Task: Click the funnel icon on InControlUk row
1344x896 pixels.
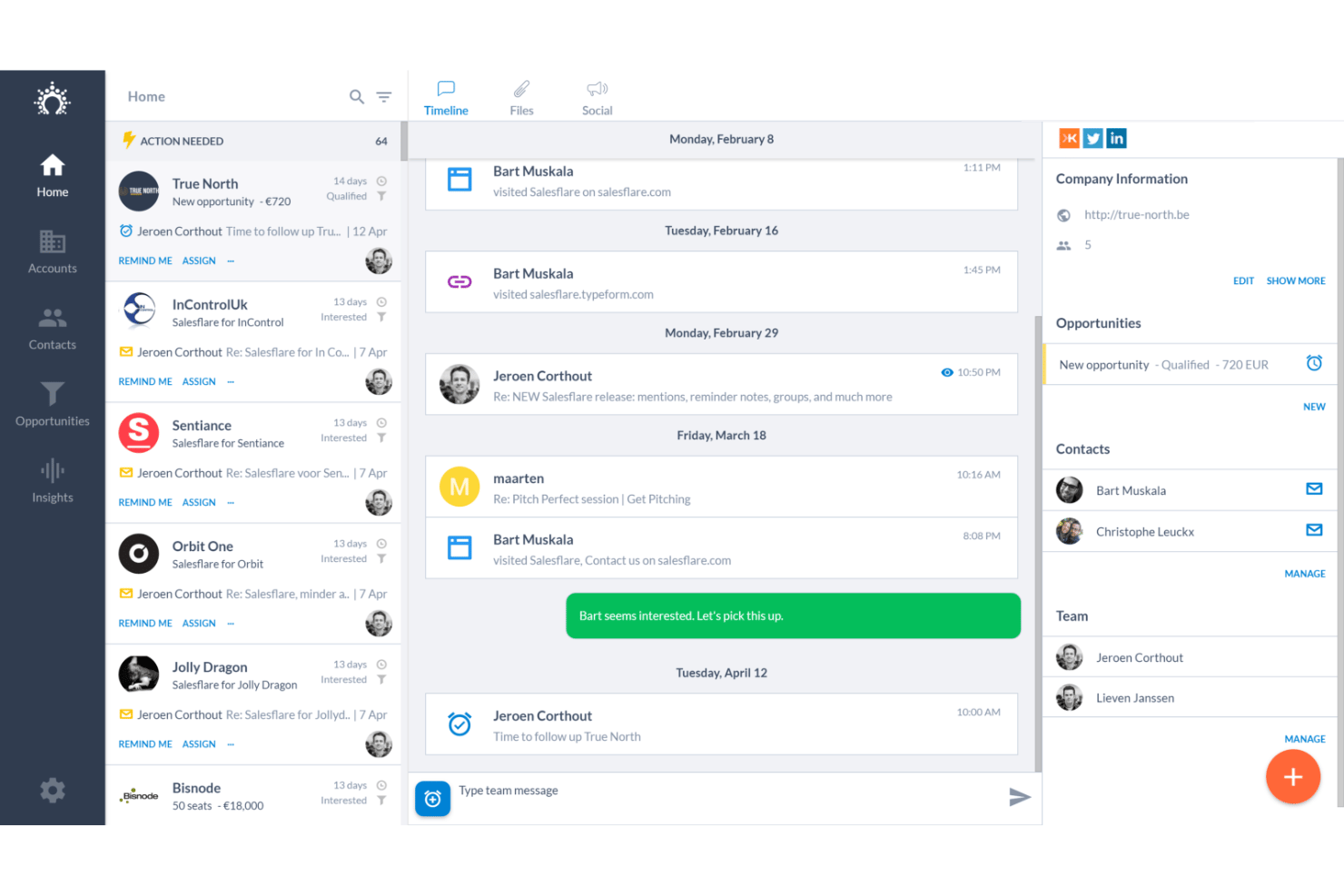Action: (381, 317)
